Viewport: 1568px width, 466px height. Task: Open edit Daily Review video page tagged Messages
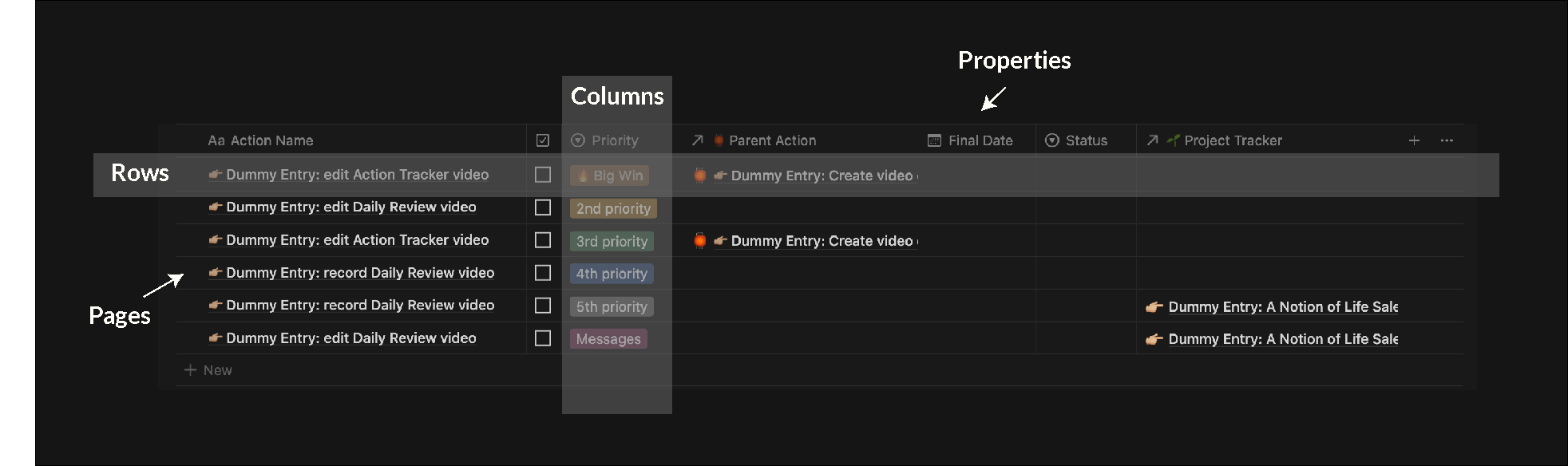click(x=342, y=338)
